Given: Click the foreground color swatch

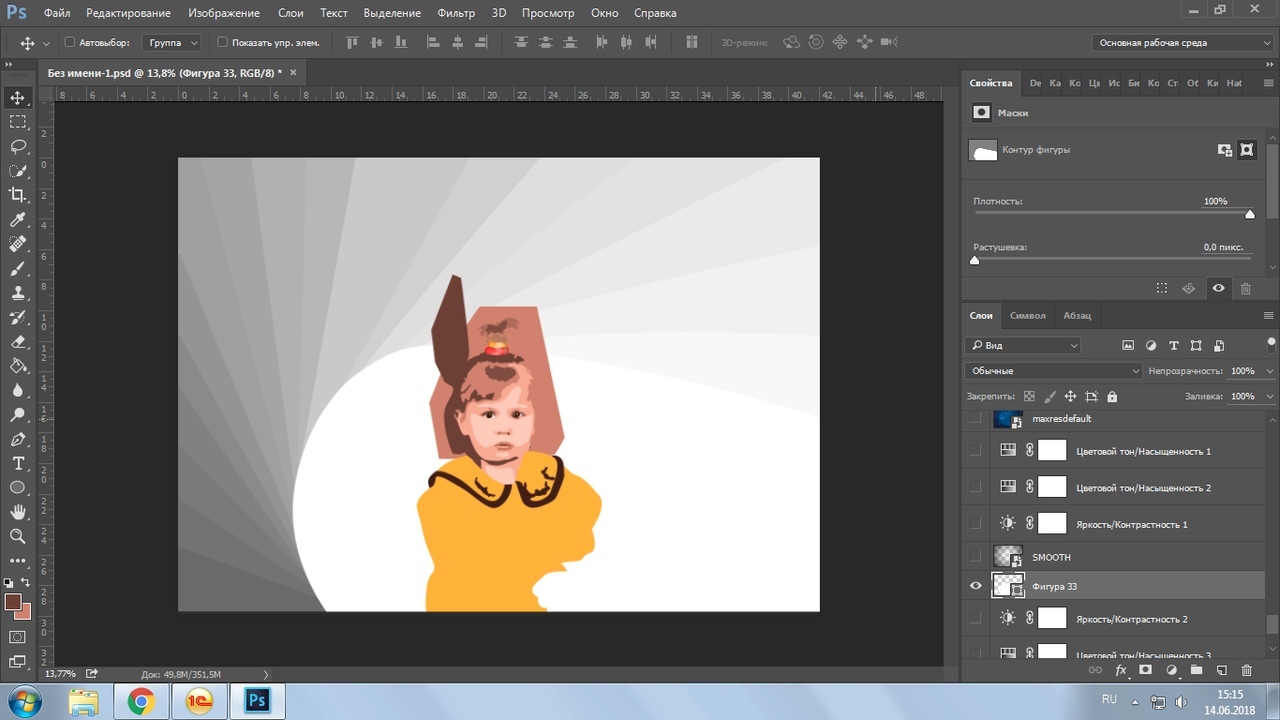Looking at the screenshot, I should coord(12,602).
